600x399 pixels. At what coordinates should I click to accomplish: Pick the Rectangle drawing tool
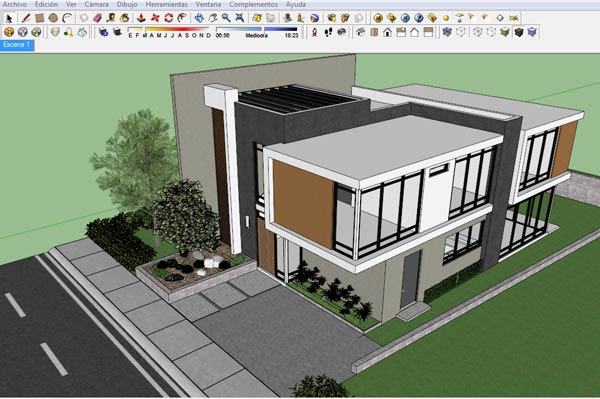[39, 18]
